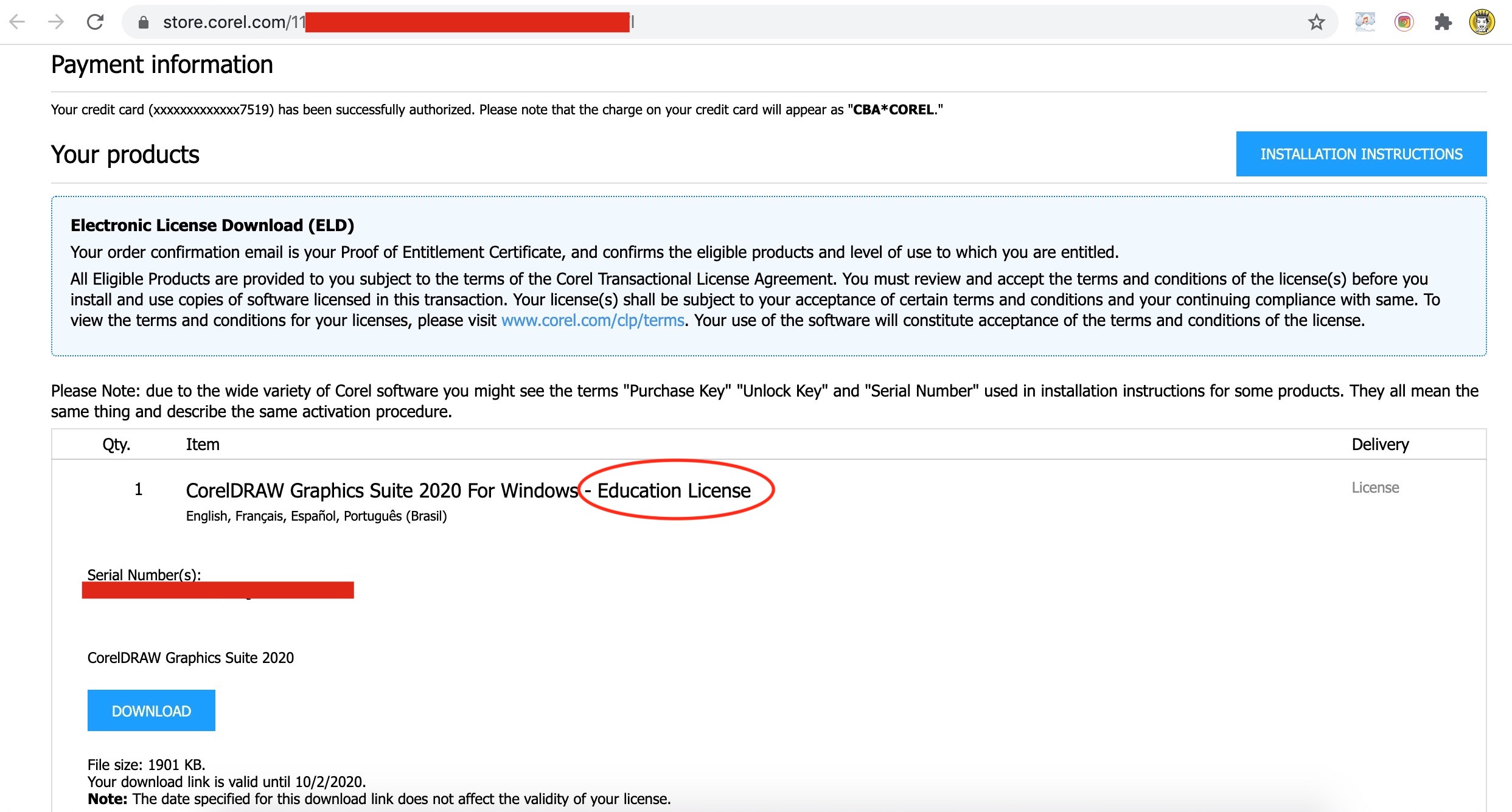Viewport: 1512px width, 812px height.
Task: Click the Proof of Entitlement Certificate sentence
Action: coord(594,252)
